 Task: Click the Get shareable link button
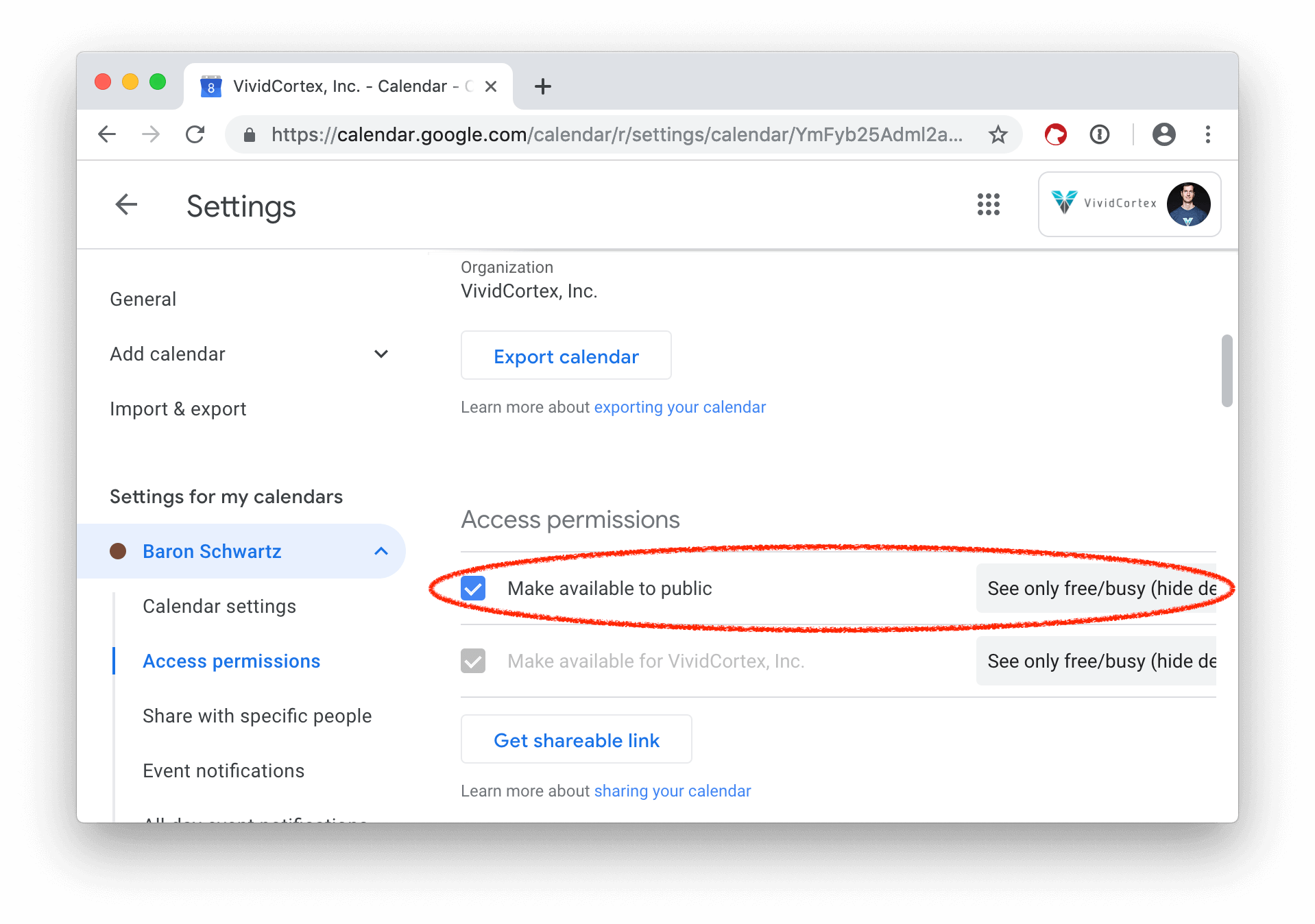coord(576,740)
